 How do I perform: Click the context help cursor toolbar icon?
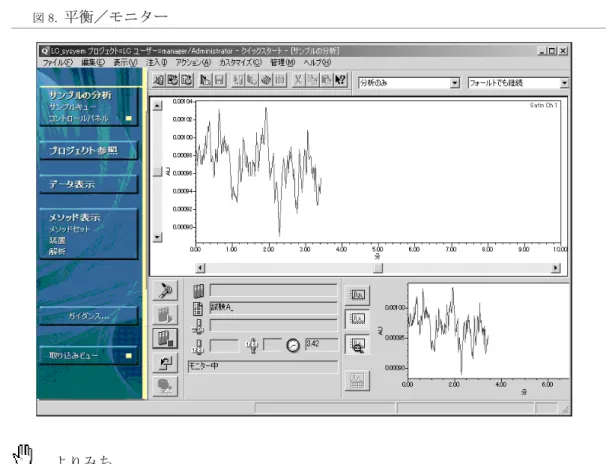point(341,80)
